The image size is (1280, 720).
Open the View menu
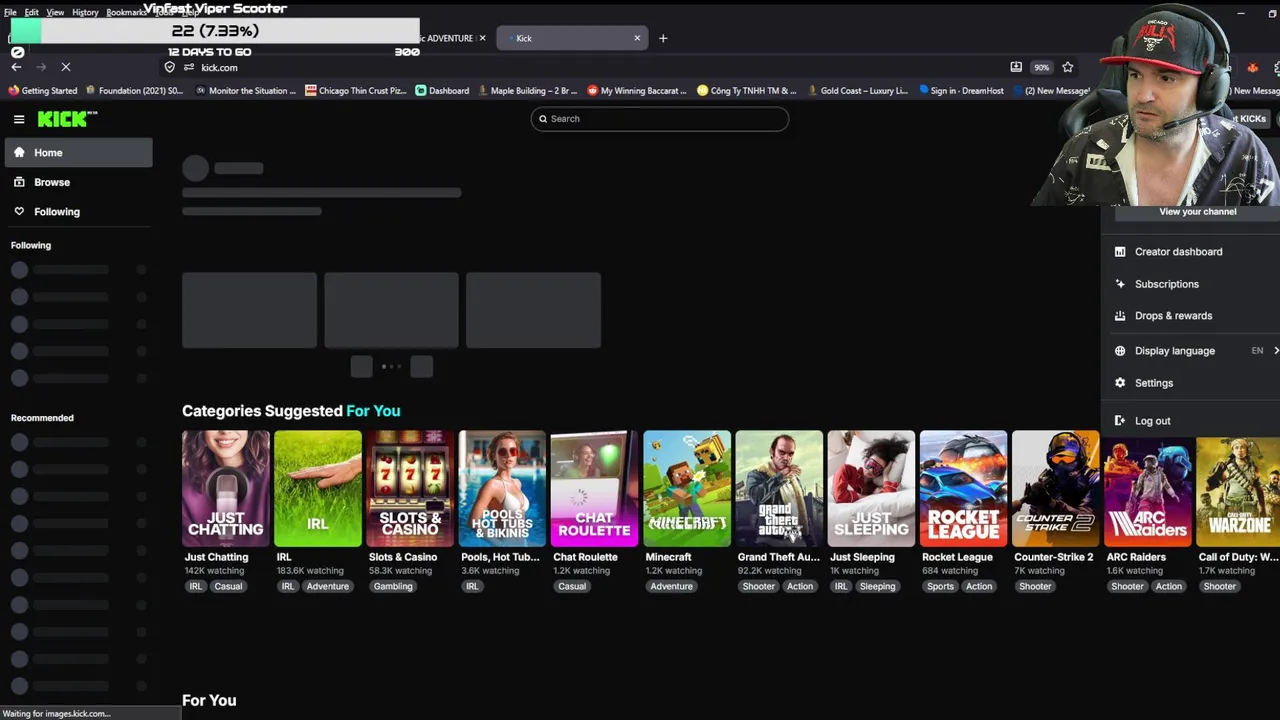click(x=55, y=12)
